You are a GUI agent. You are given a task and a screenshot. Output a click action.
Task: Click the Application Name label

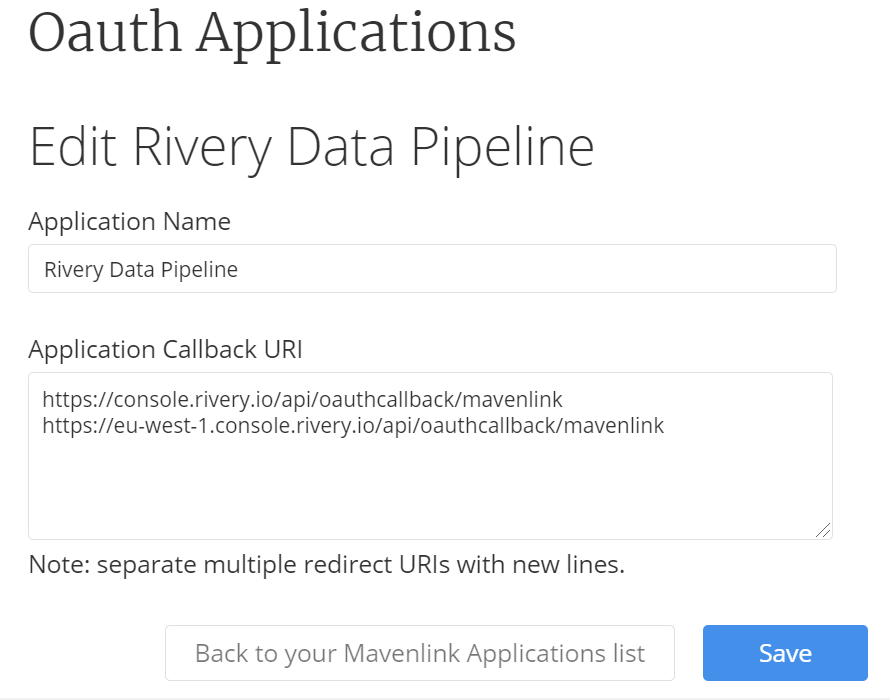click(x=129, y=221)
